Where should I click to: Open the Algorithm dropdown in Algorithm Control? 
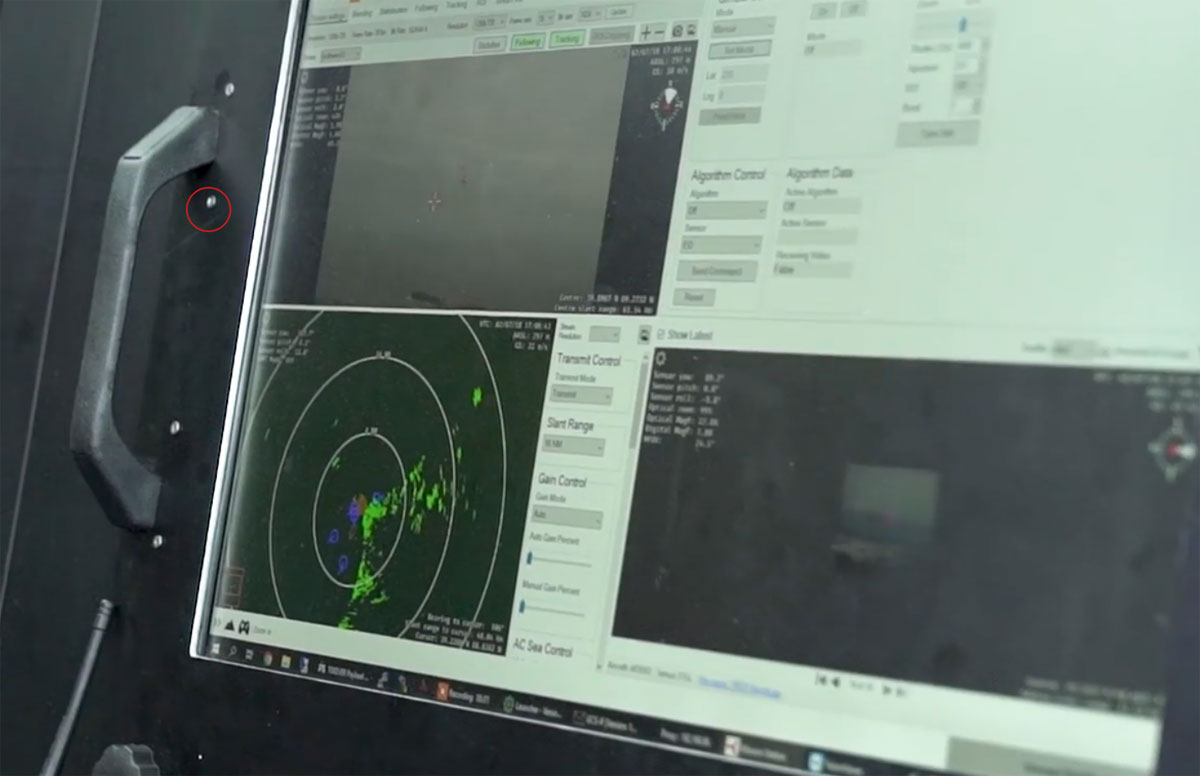tap(726, 211)
